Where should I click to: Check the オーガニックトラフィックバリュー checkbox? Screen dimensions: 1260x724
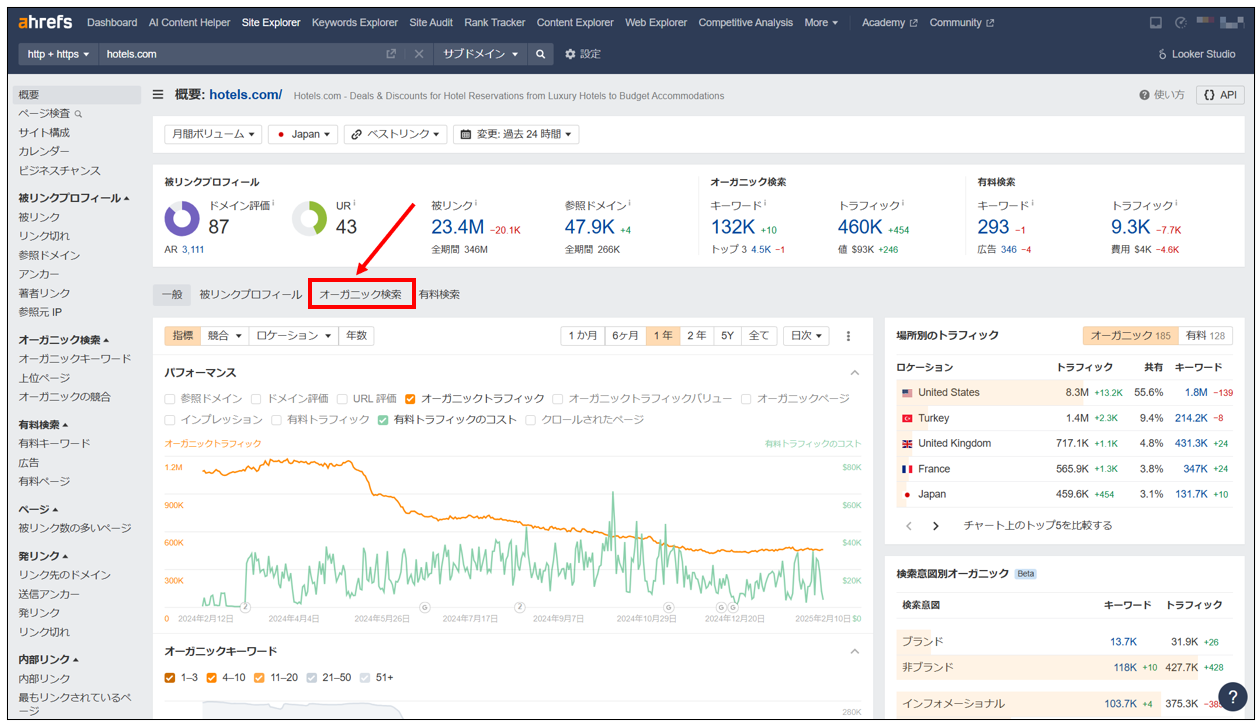tap(558, 399)
